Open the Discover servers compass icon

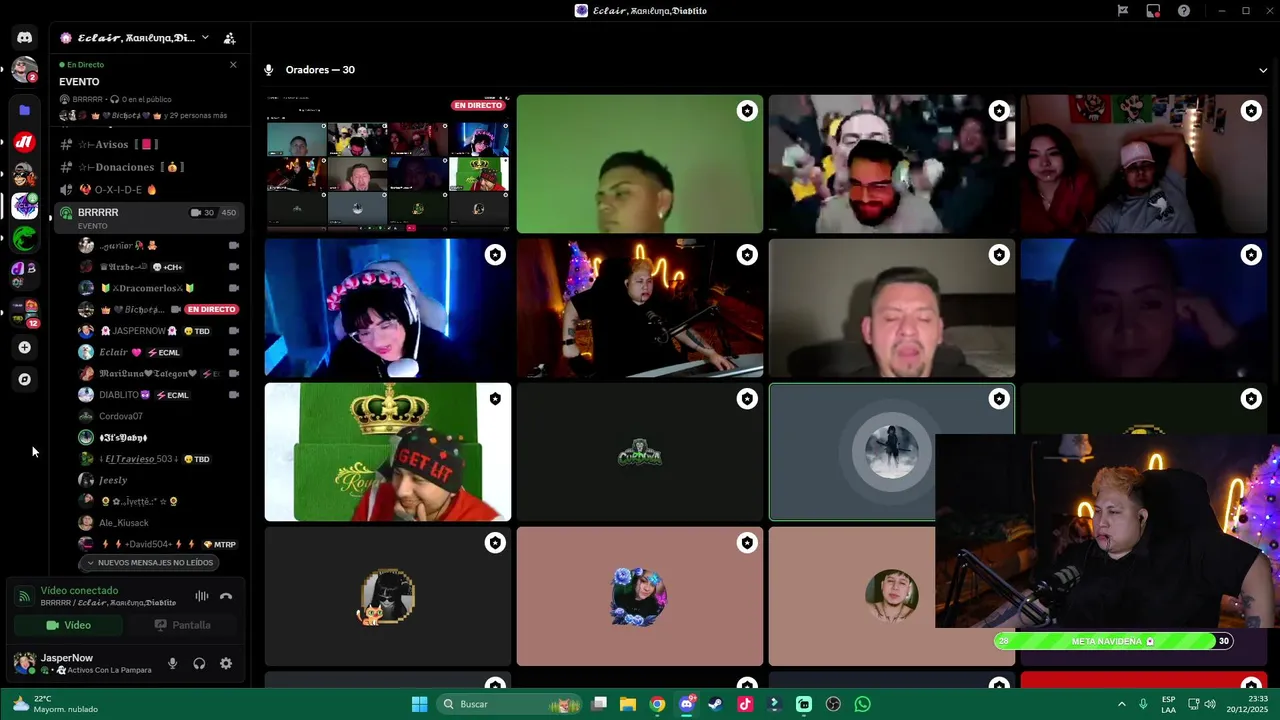24,379
